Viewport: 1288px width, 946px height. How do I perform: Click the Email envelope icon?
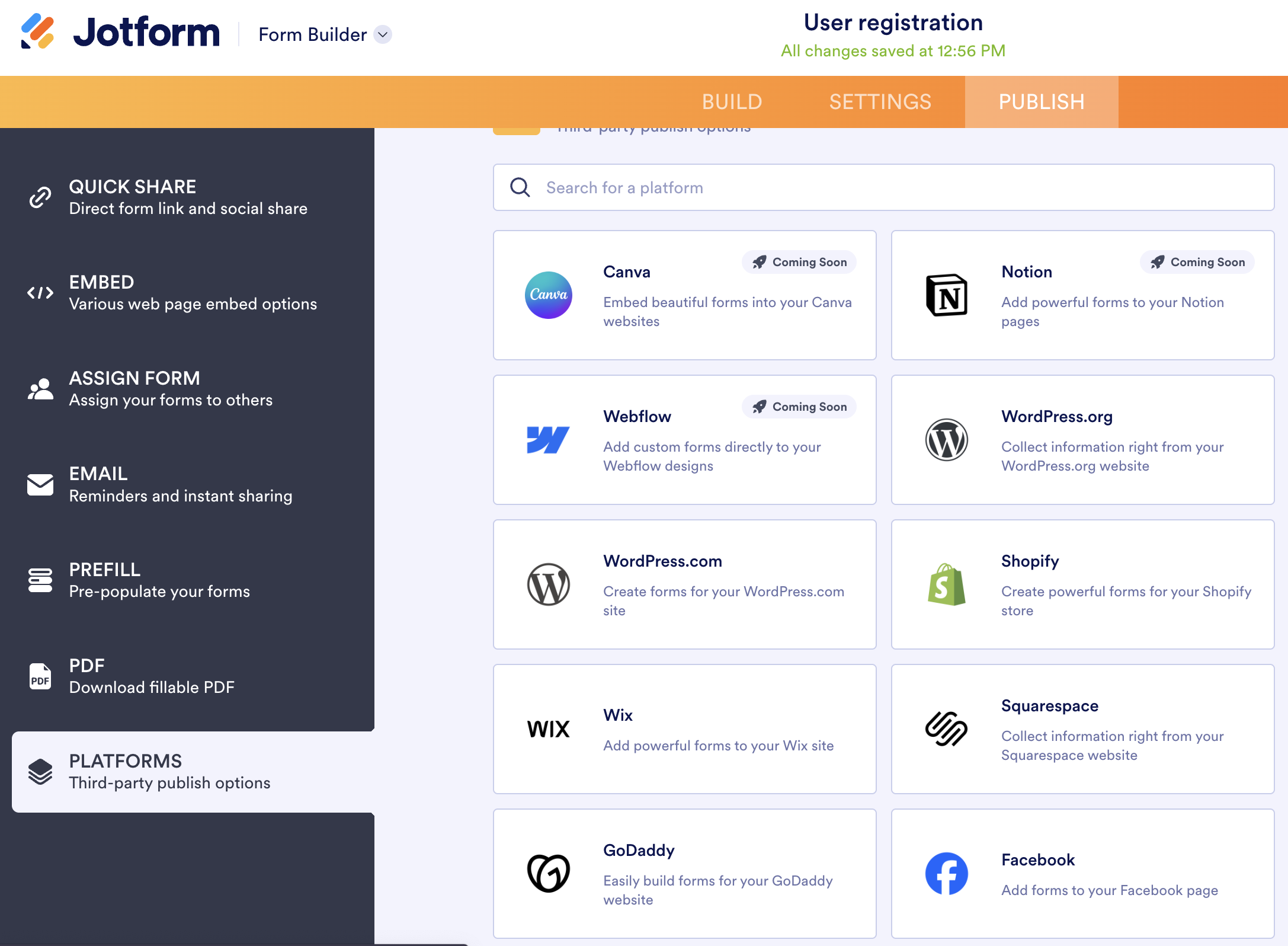point(40,485)
